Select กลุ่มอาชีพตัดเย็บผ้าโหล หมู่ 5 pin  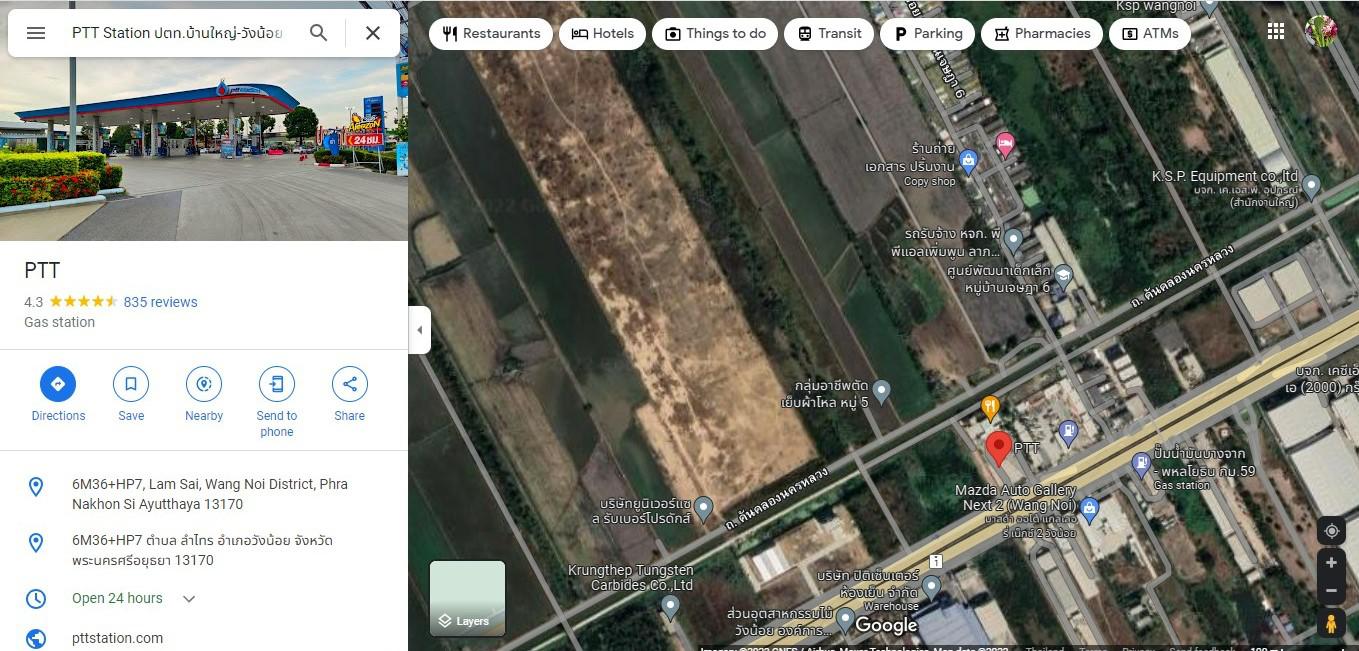click(881, 391)
